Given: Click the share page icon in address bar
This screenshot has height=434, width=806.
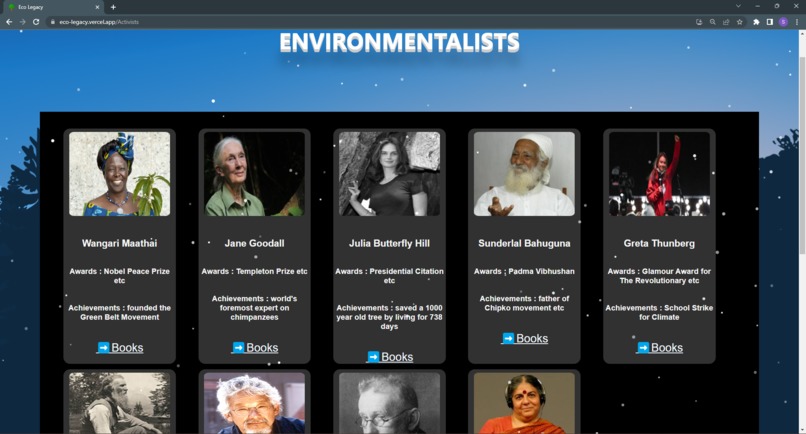Looking at the screenshot, I should (x=726, y=22).
